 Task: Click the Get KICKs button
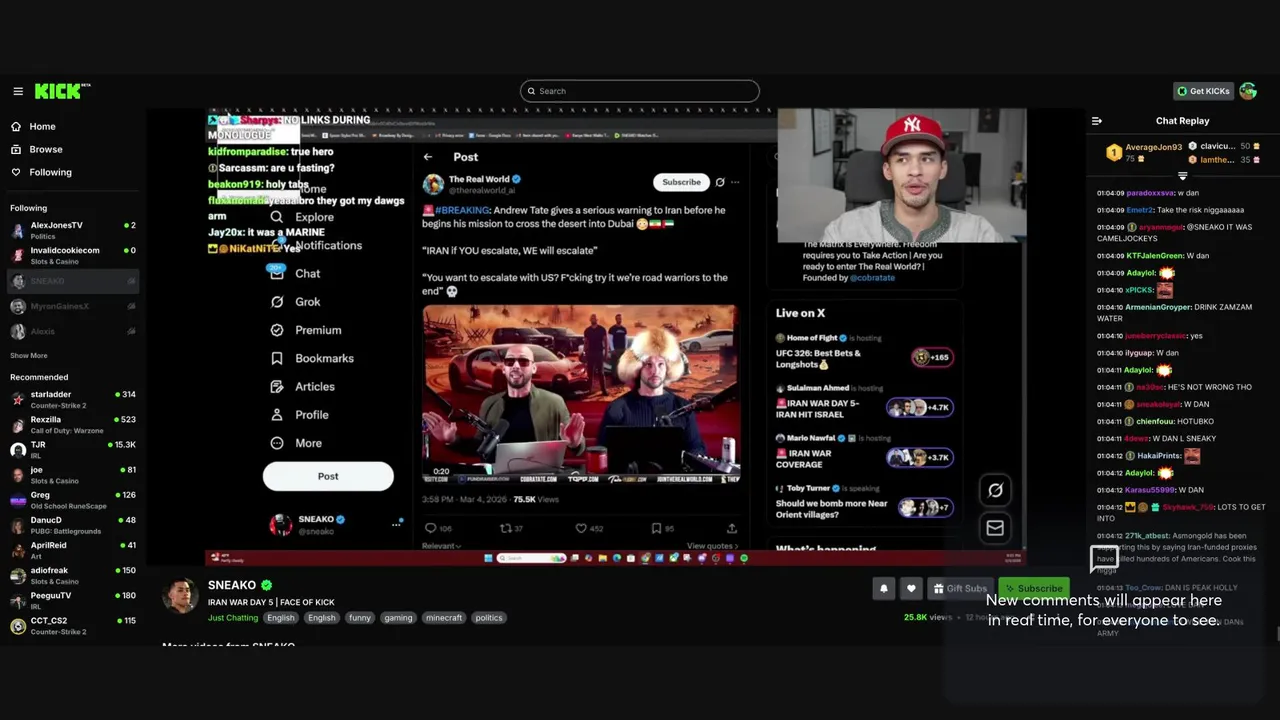click(1203, 91)
